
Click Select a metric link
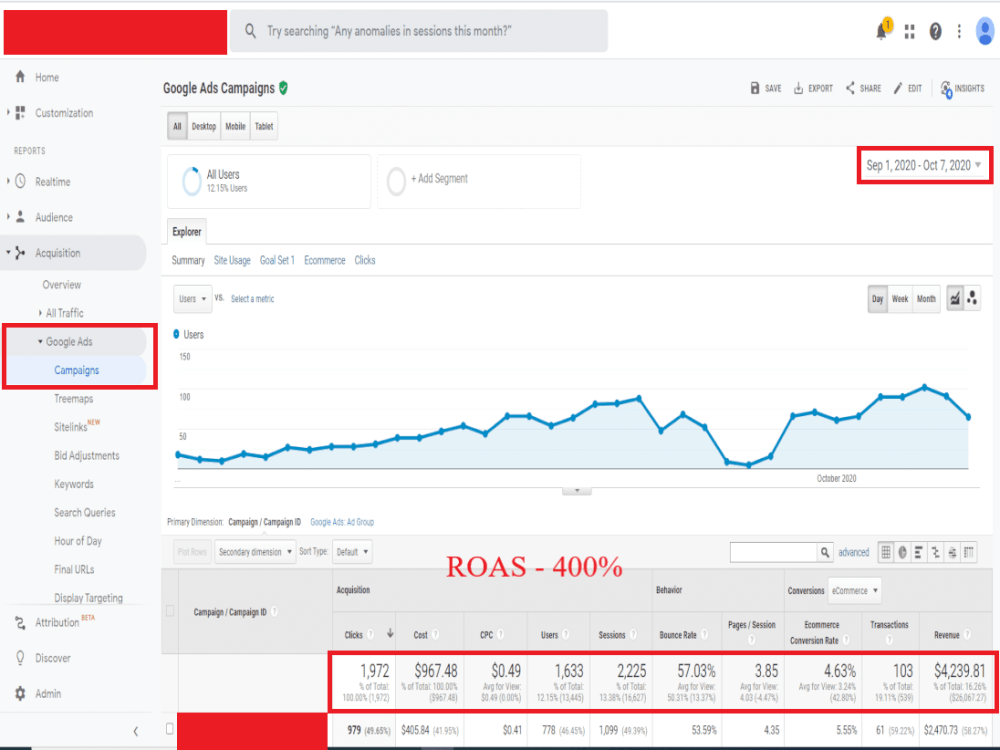coord(253,298)
